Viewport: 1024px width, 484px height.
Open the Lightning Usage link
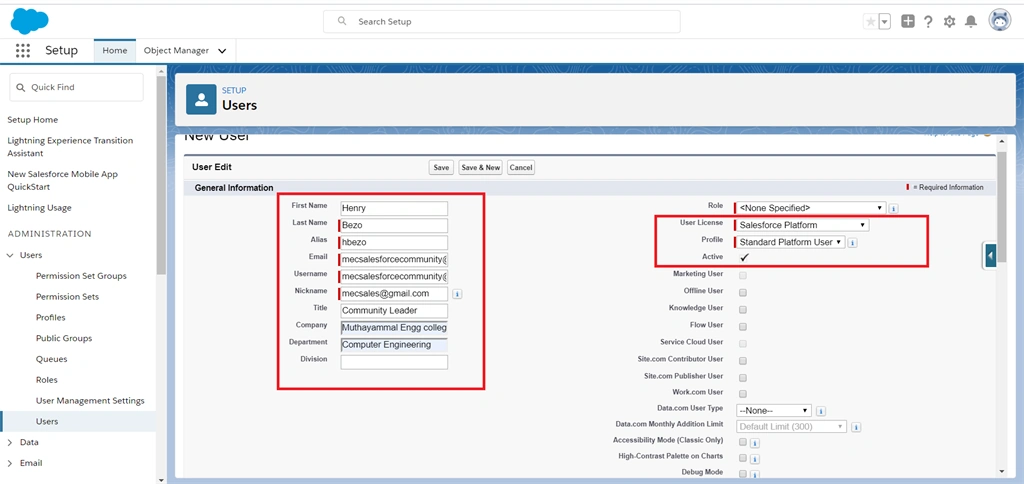(x=39, y=208)
